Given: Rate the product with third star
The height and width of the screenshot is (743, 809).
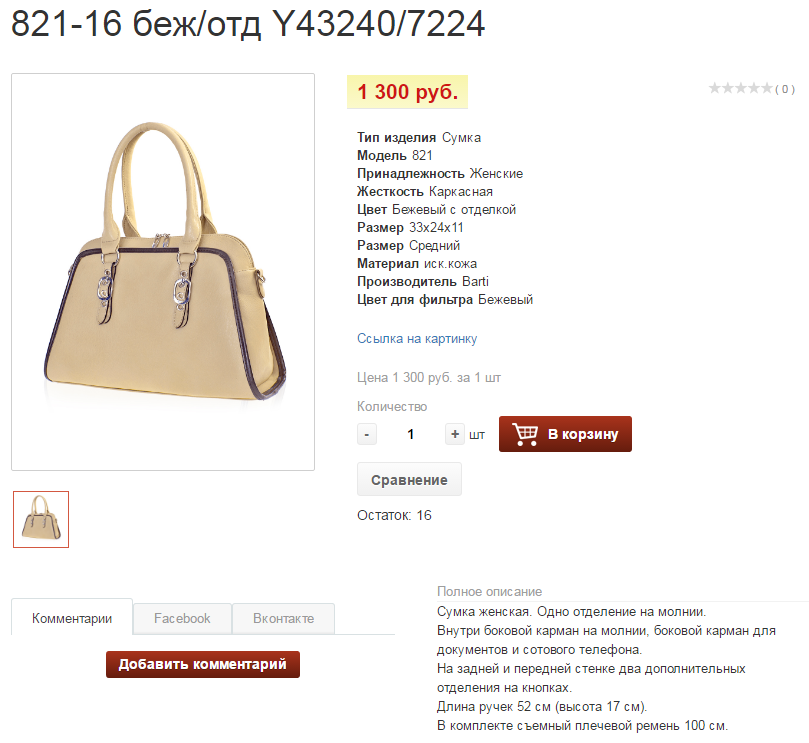Looking at the screenshot, I should click(741, 88).
